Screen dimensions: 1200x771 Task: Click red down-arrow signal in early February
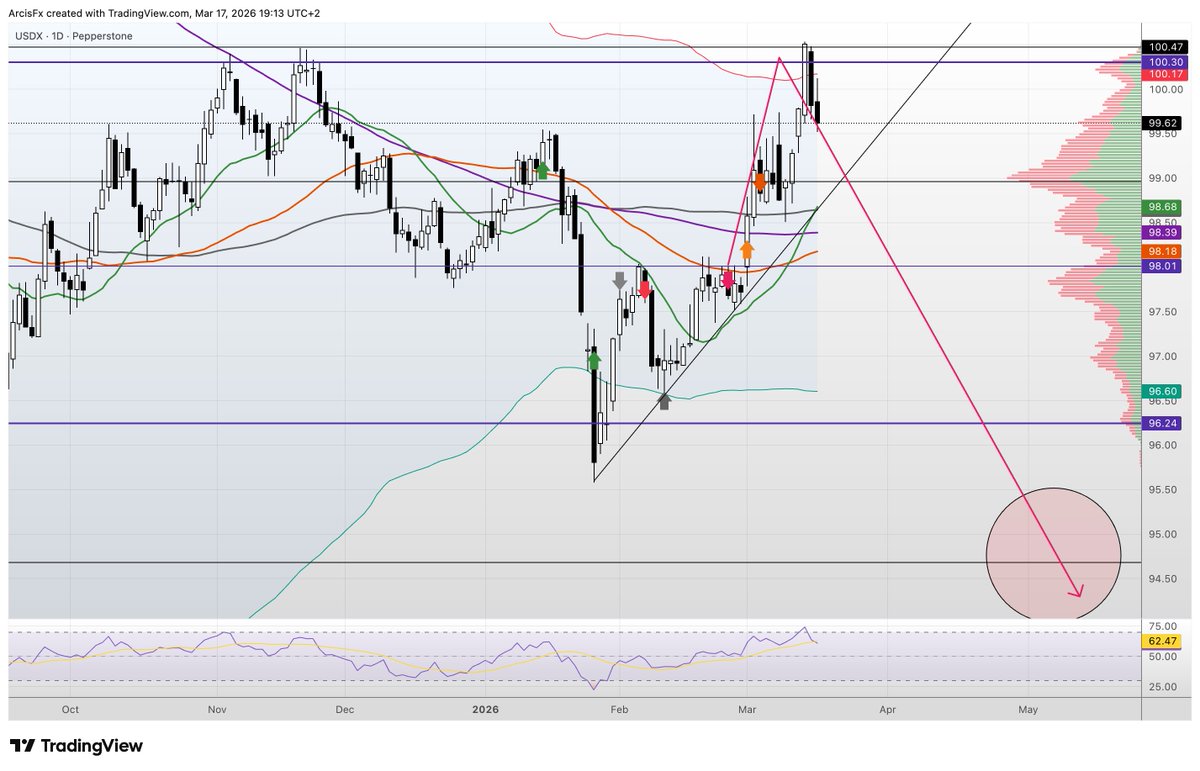[644, 289]
